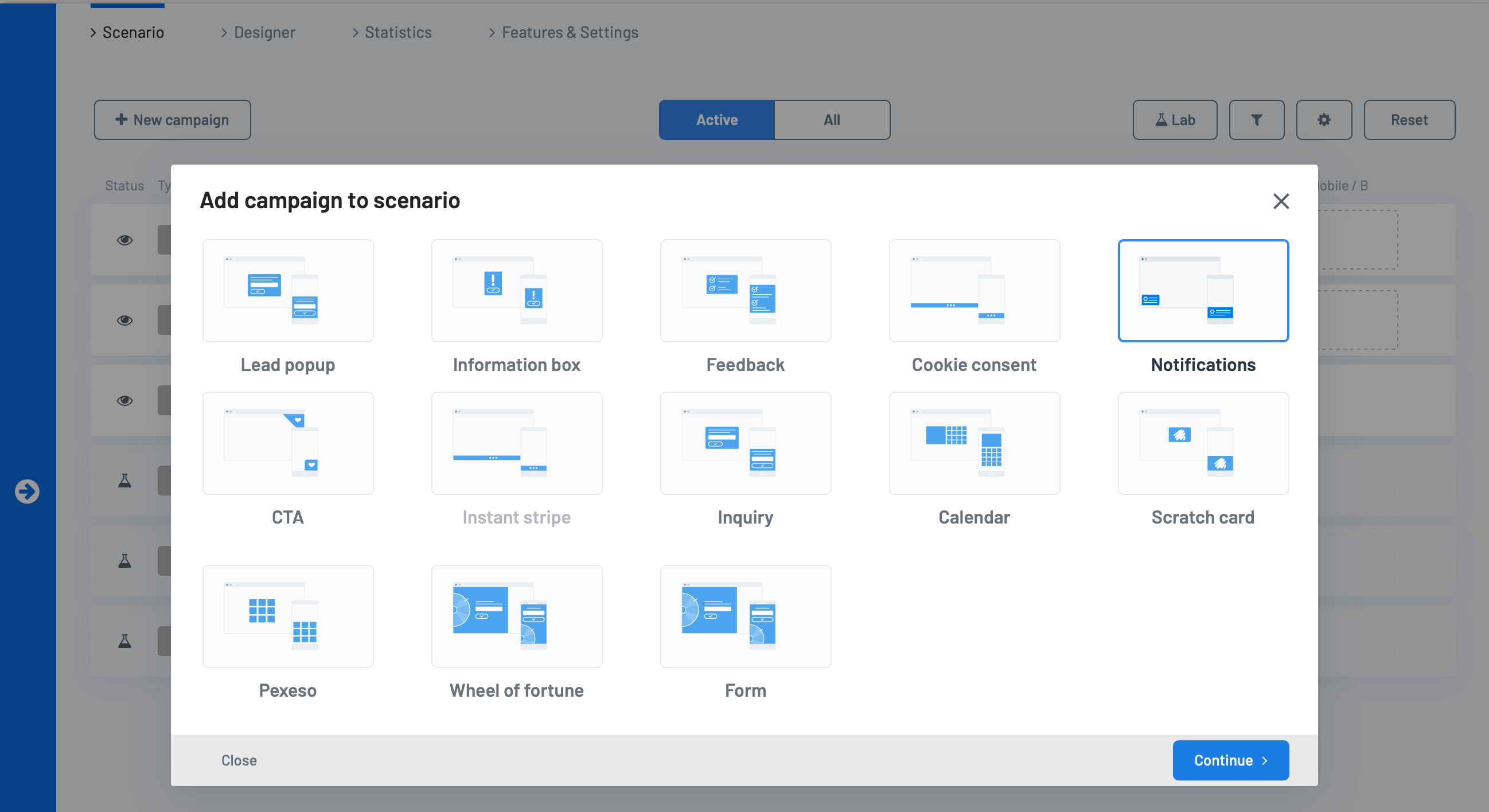Image resolution: width=1489 pixels, height=812 pixels.
Task: Click the Wheel of fortune label text
Action: click(x=517, y=690)
